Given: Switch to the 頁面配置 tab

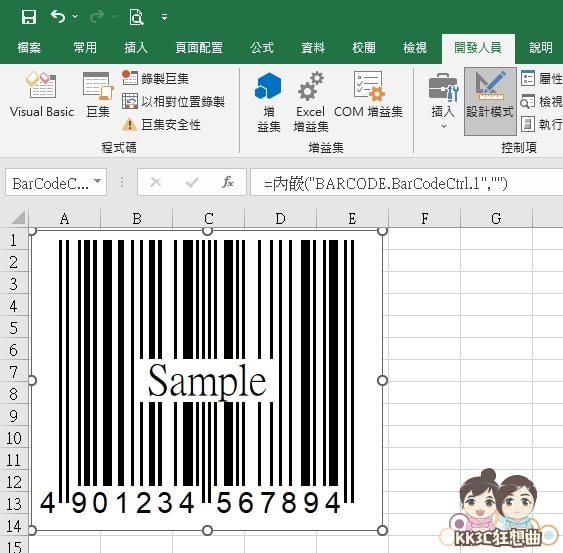Looking at the screenshot, I should [199, 47].
